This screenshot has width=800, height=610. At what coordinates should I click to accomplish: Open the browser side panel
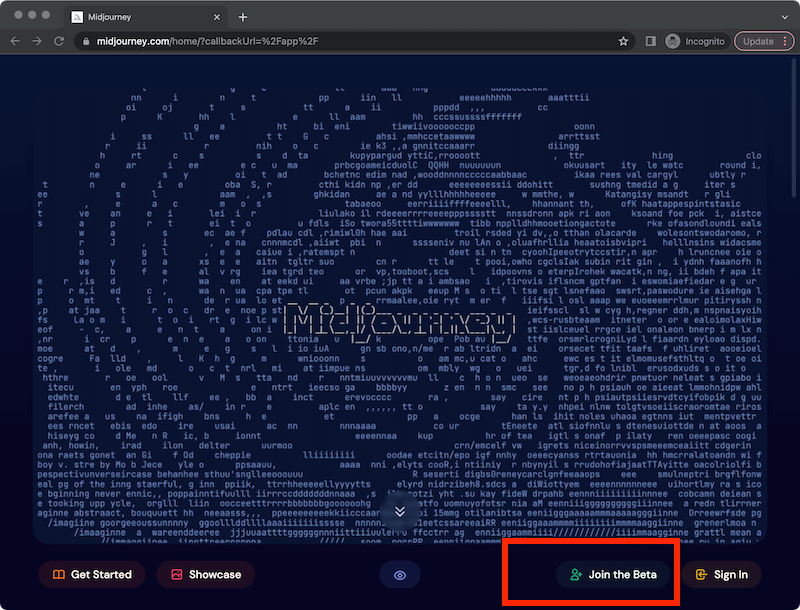651,41
